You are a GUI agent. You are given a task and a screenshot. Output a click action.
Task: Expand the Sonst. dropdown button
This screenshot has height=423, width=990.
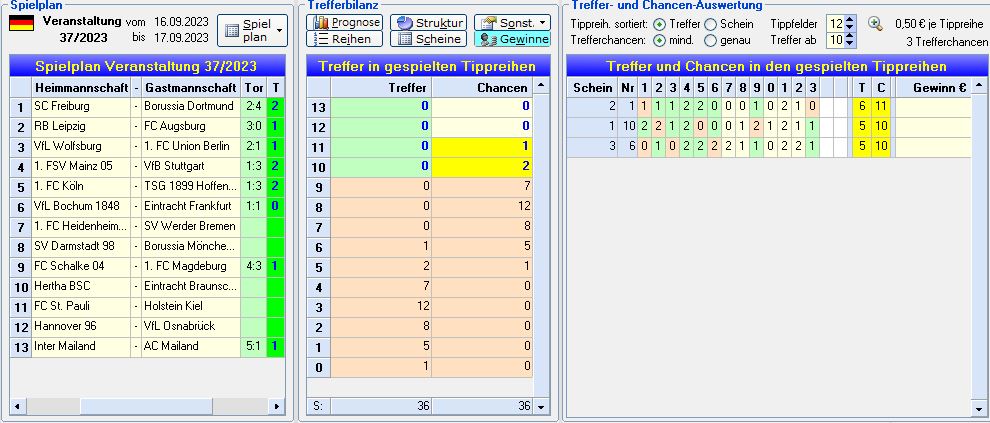tap(512, 23)
